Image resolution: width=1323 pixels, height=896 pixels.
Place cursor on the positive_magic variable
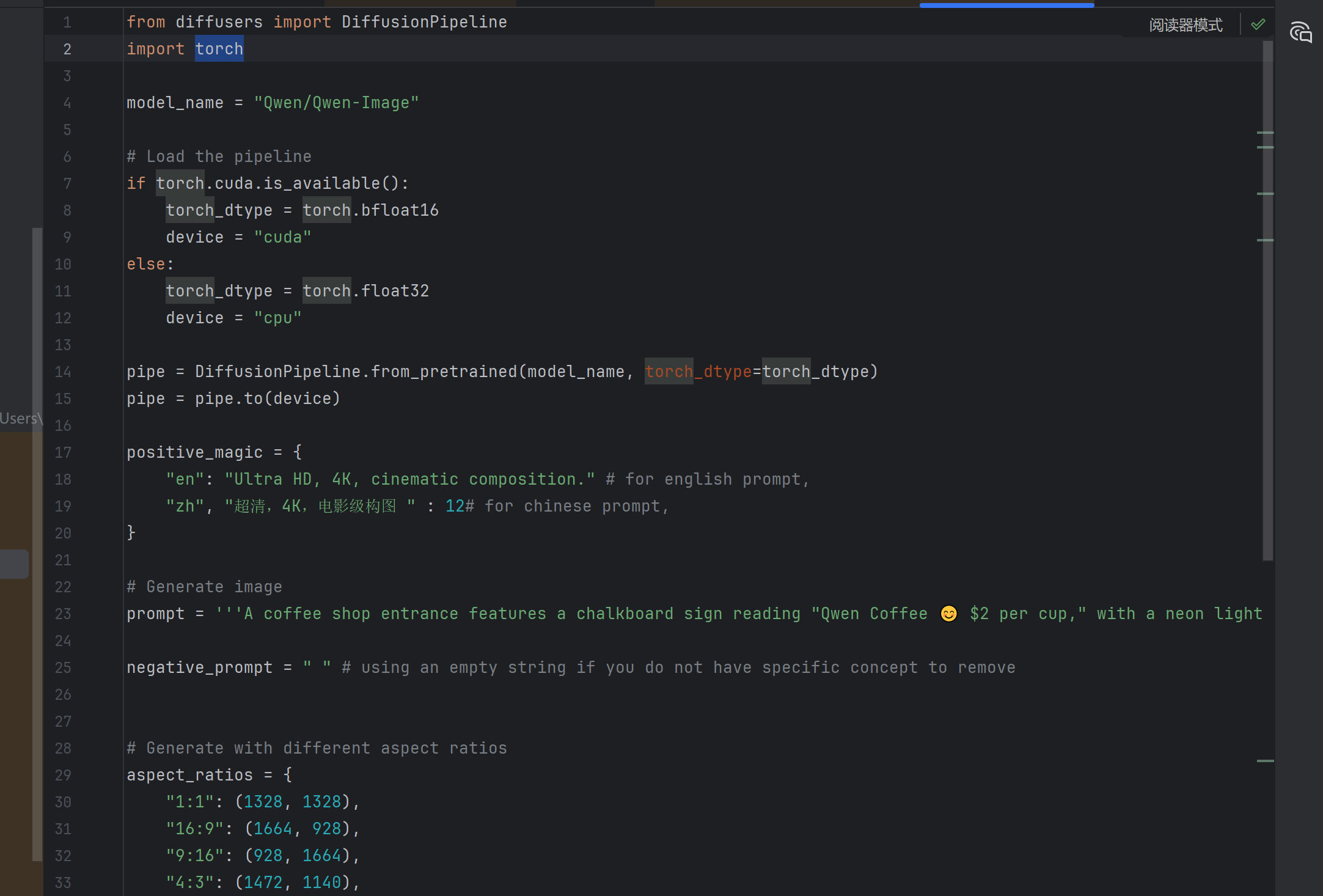point(194,452)
